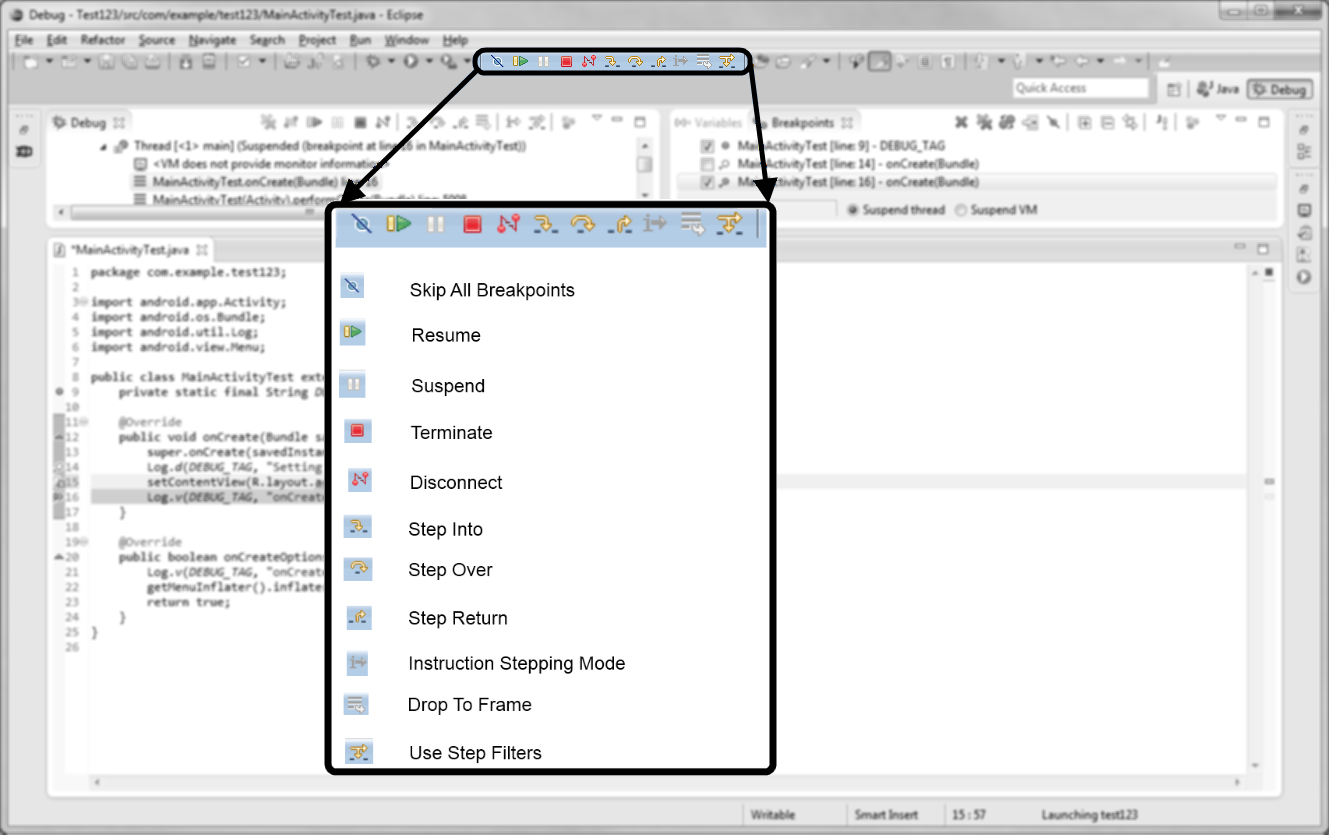
Task: Click 'Smart Insert' in status bar
Action: coord(887,815)
